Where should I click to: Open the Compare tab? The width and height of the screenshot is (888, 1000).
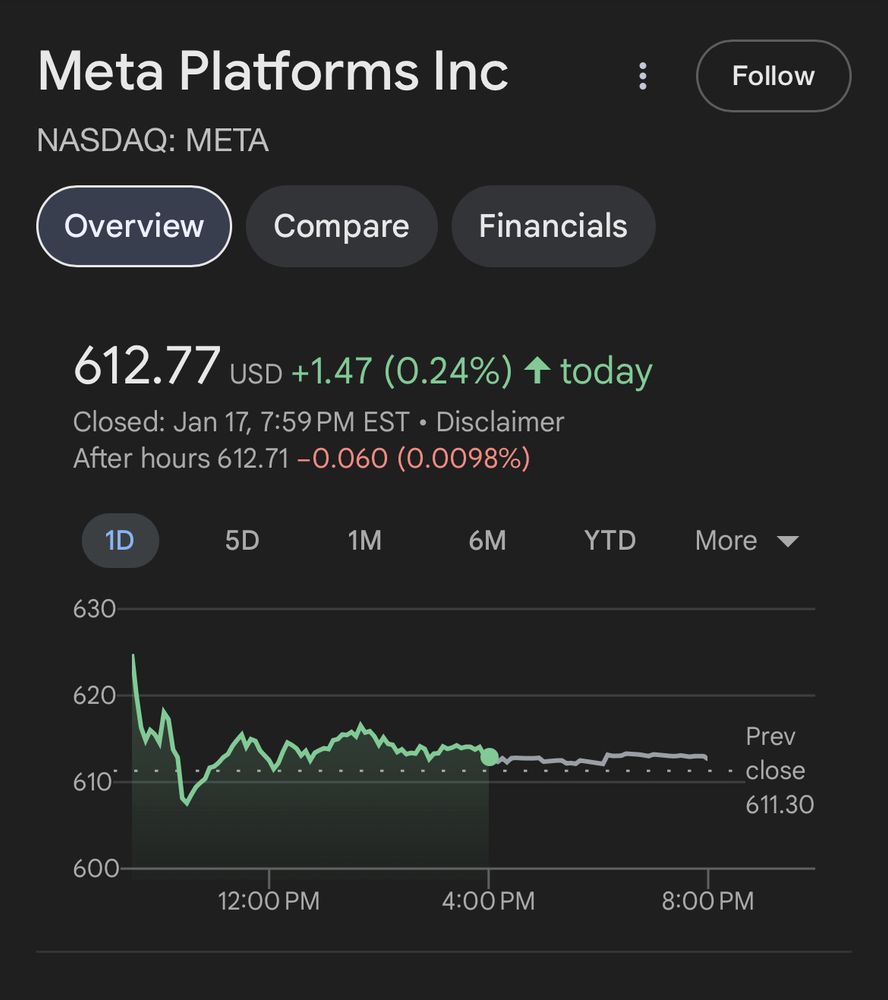tap(341, 226)
